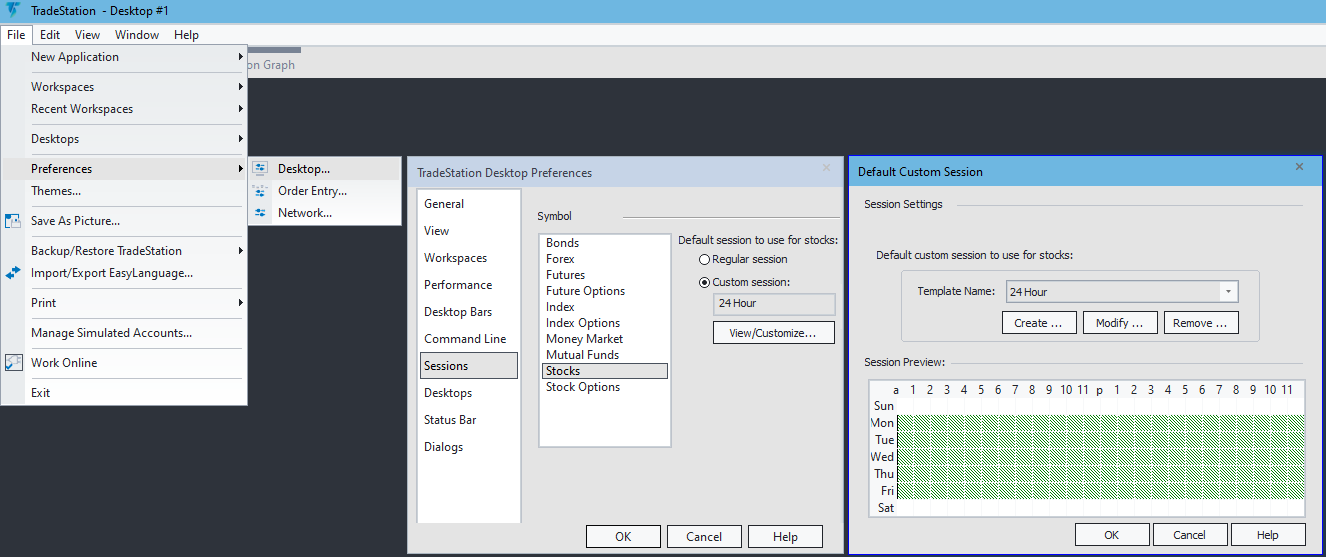The width and height of the screenshot is (1326, 557).
Task: Click Help in Default Custom Session dialog
Action: 1268,535
